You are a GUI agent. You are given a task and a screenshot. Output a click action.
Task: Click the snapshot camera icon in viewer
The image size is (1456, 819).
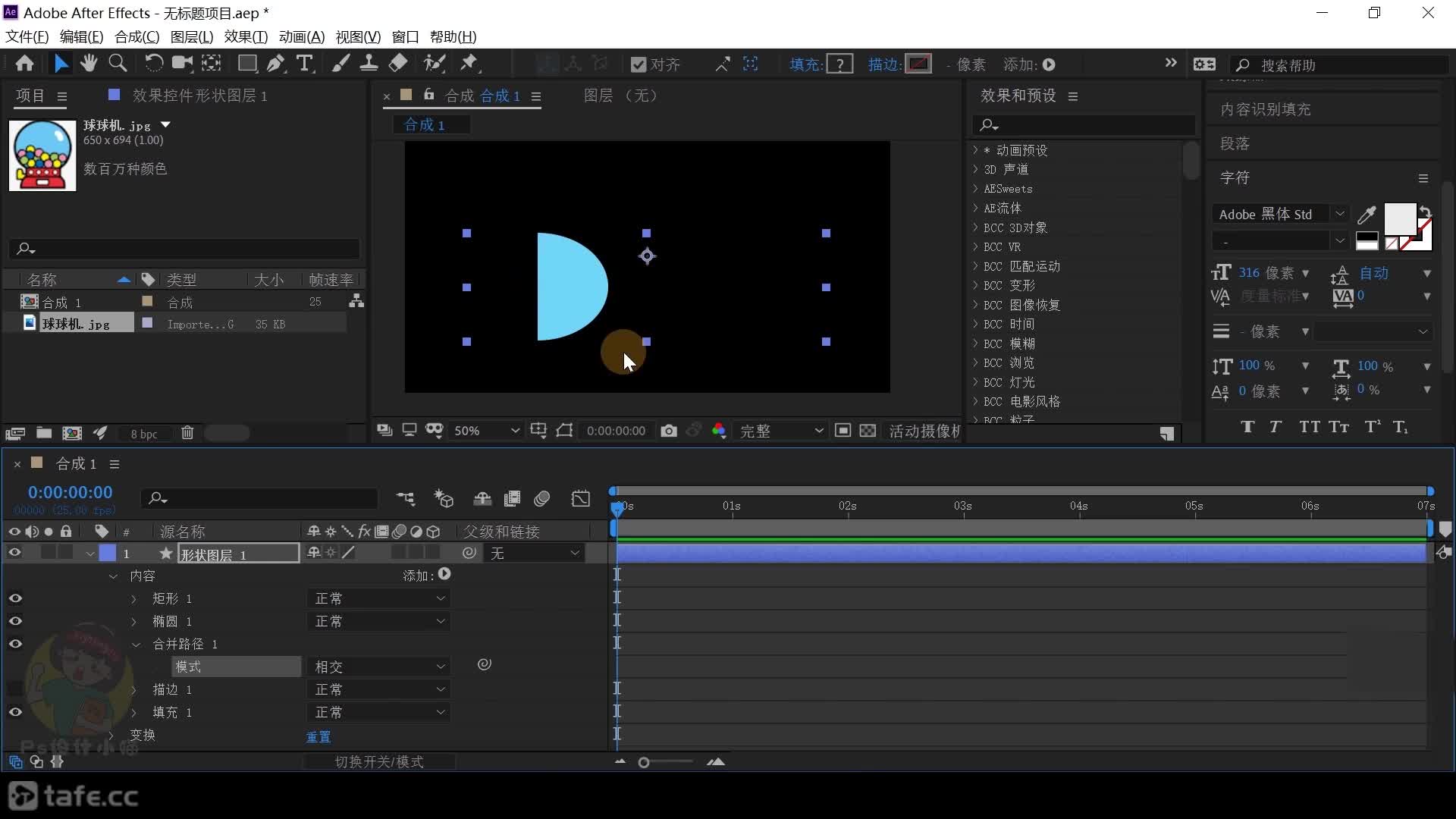click(x=668, y=431)
